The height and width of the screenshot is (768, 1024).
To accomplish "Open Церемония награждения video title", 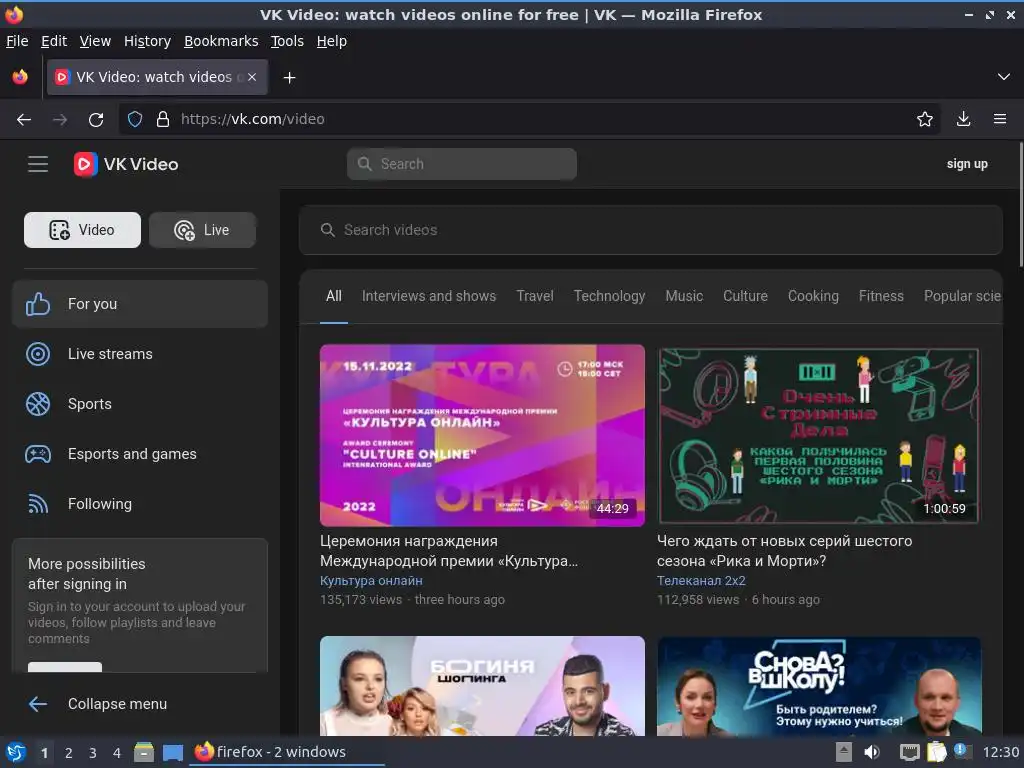I will [x=449, y=551].
